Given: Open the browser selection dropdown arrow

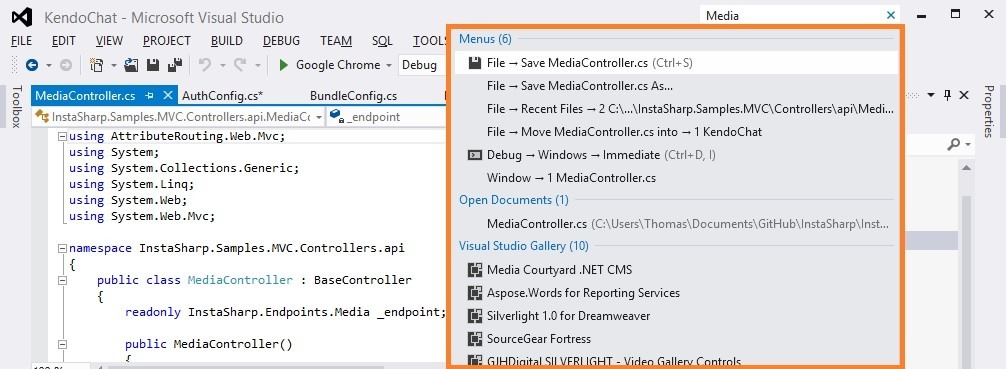Looking at the screenshot, I should (x=389, y=65).
